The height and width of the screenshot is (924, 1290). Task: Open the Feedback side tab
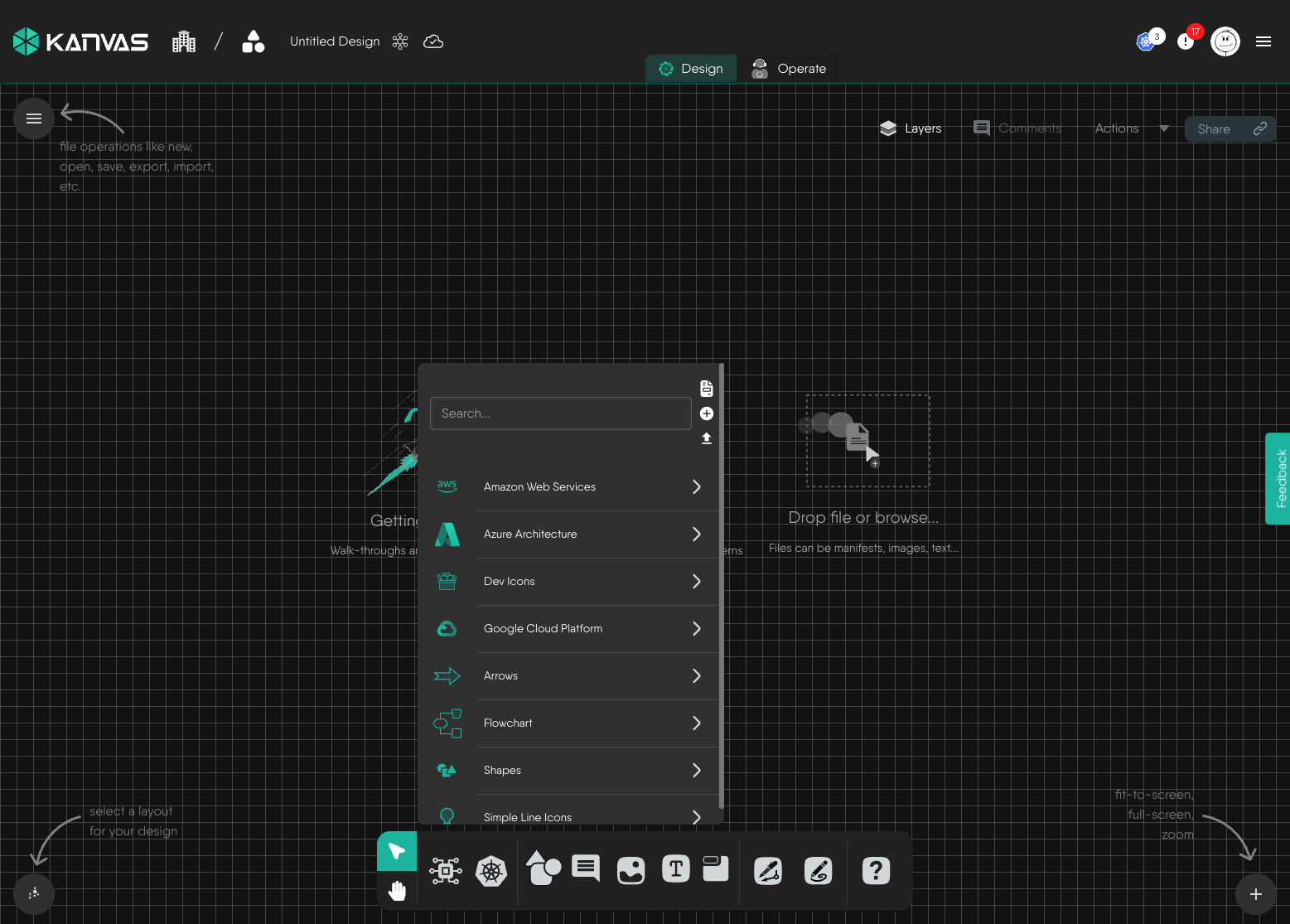1278,478
